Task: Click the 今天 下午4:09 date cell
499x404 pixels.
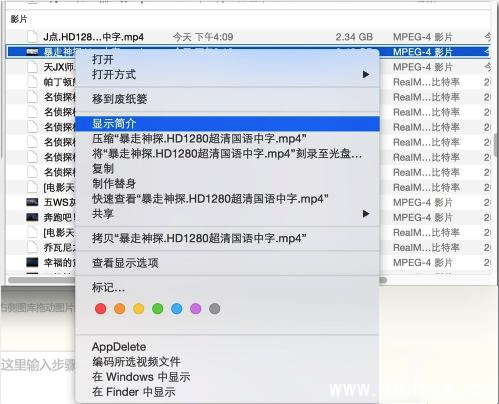Action: [203, 37]
